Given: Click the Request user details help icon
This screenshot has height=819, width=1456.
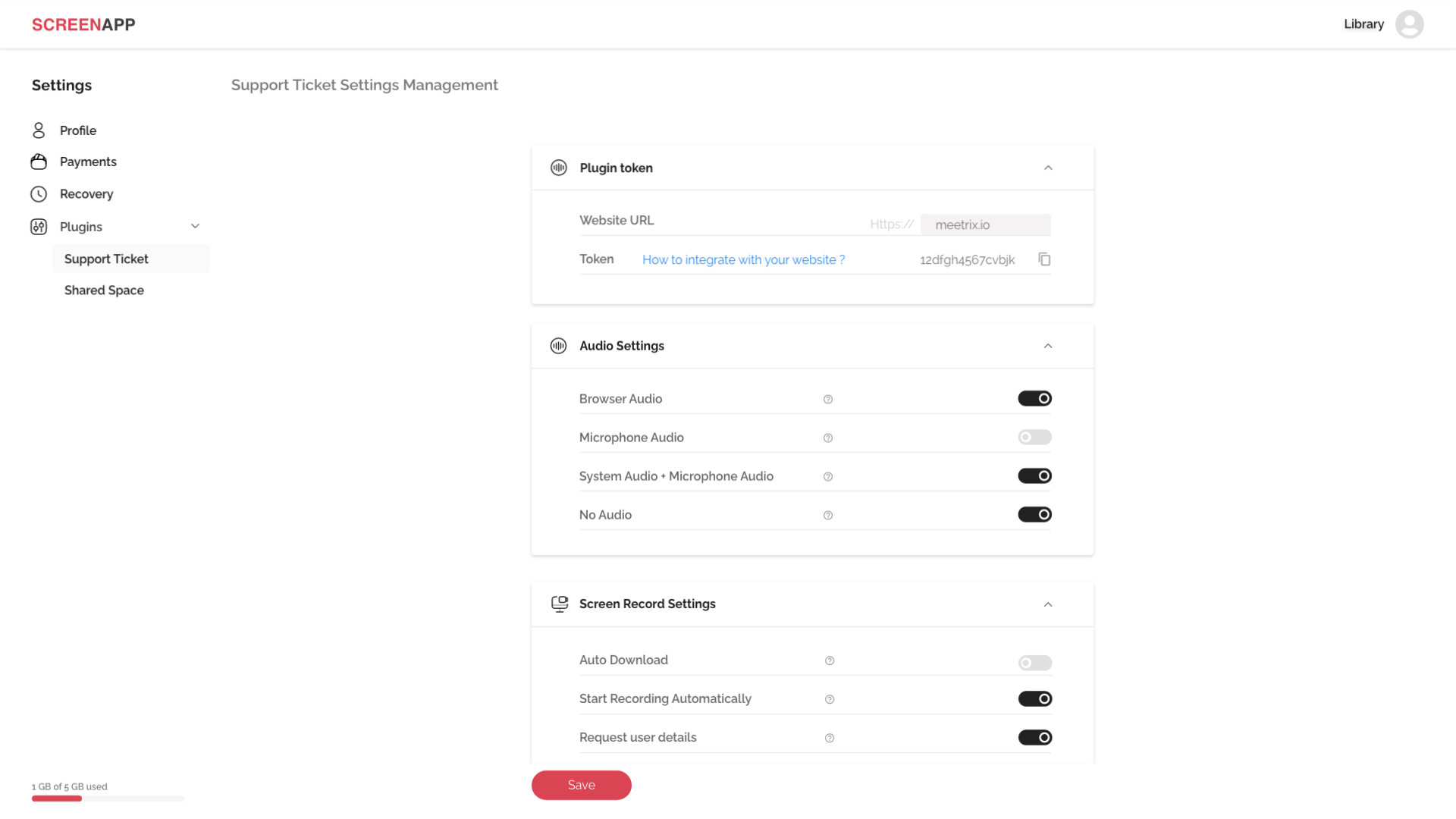Looking at the screenshot, I should [830, 739].
